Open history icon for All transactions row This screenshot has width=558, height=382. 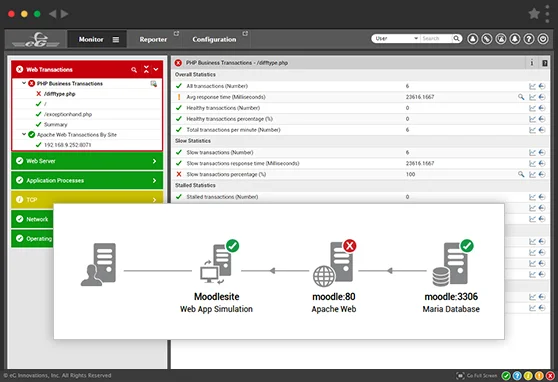(542, 86)
